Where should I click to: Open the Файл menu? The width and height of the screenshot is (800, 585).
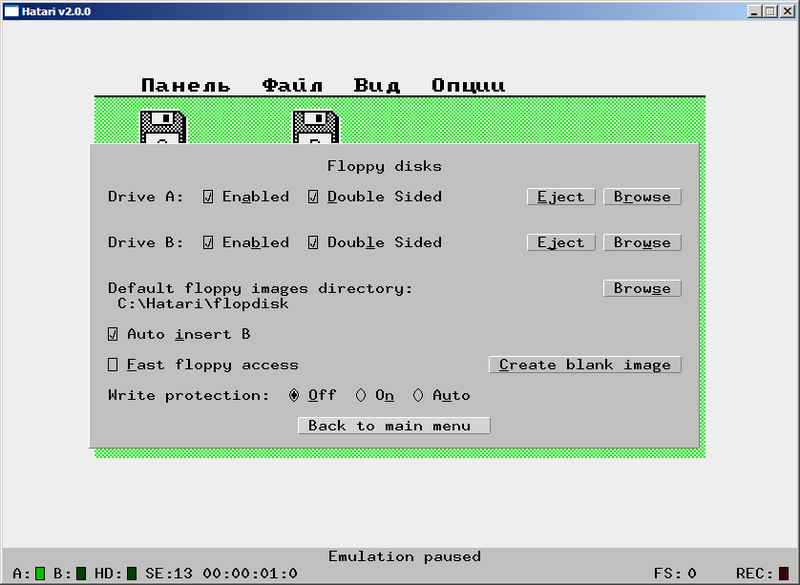click(292, 85)
